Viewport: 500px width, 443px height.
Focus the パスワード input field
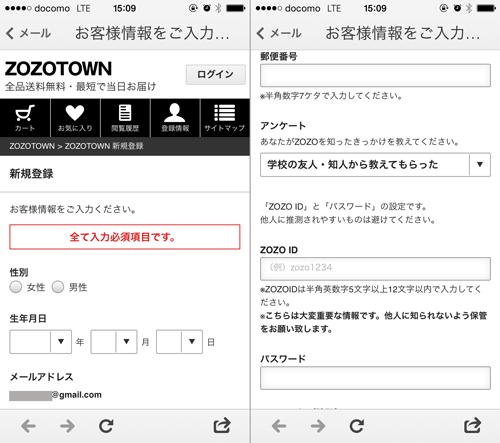pyautogui.click(x=375, y=378)
